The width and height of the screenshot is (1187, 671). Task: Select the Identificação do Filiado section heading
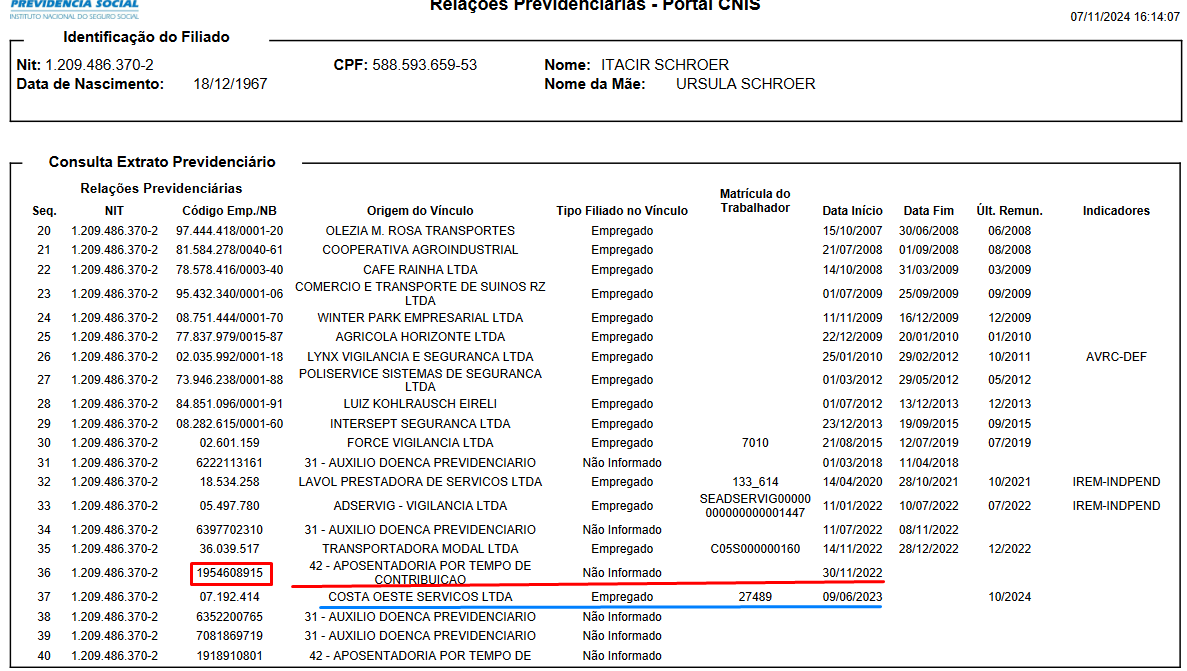[146, 37]
